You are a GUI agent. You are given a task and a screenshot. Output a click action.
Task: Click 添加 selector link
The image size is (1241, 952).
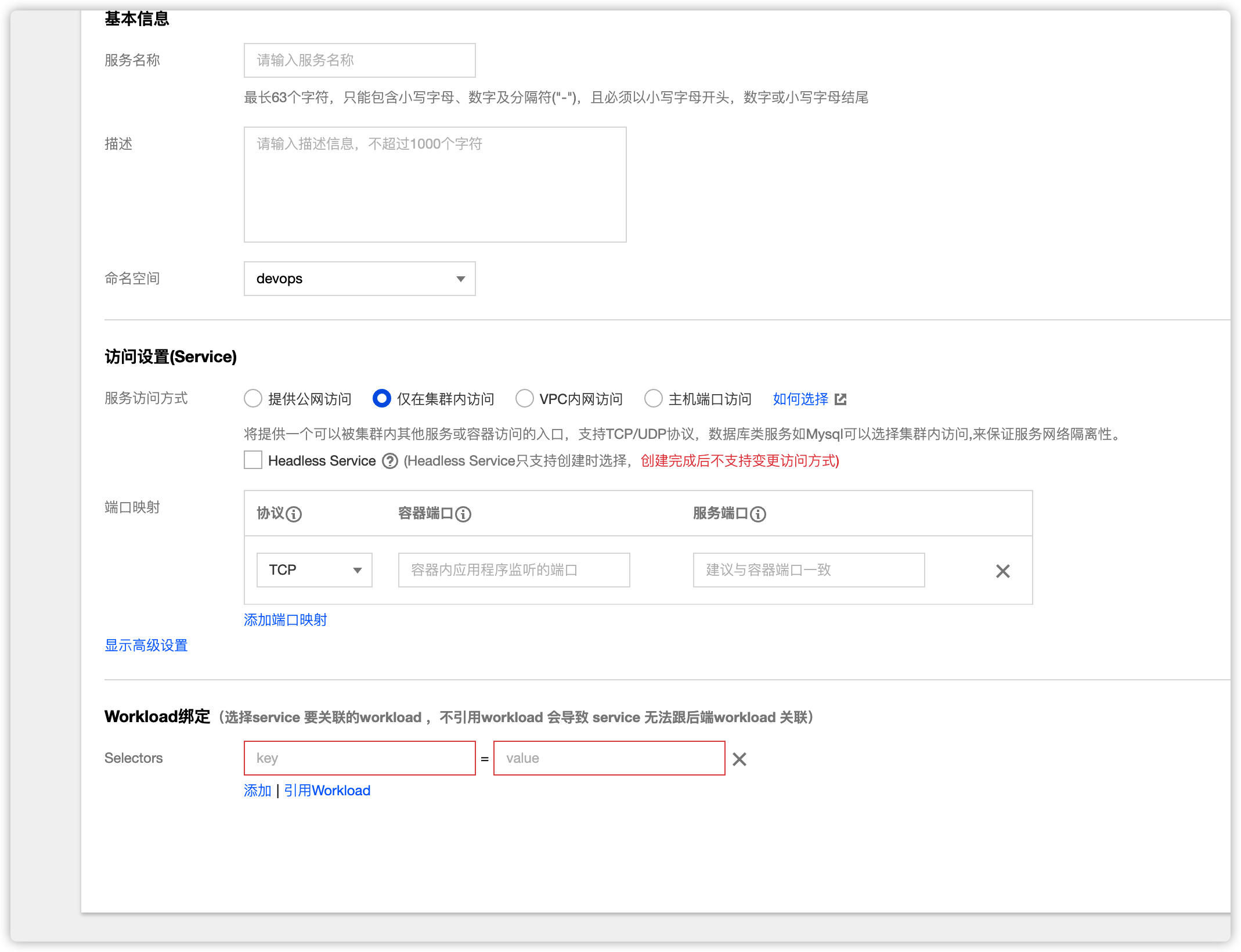(x=258, y=791)
